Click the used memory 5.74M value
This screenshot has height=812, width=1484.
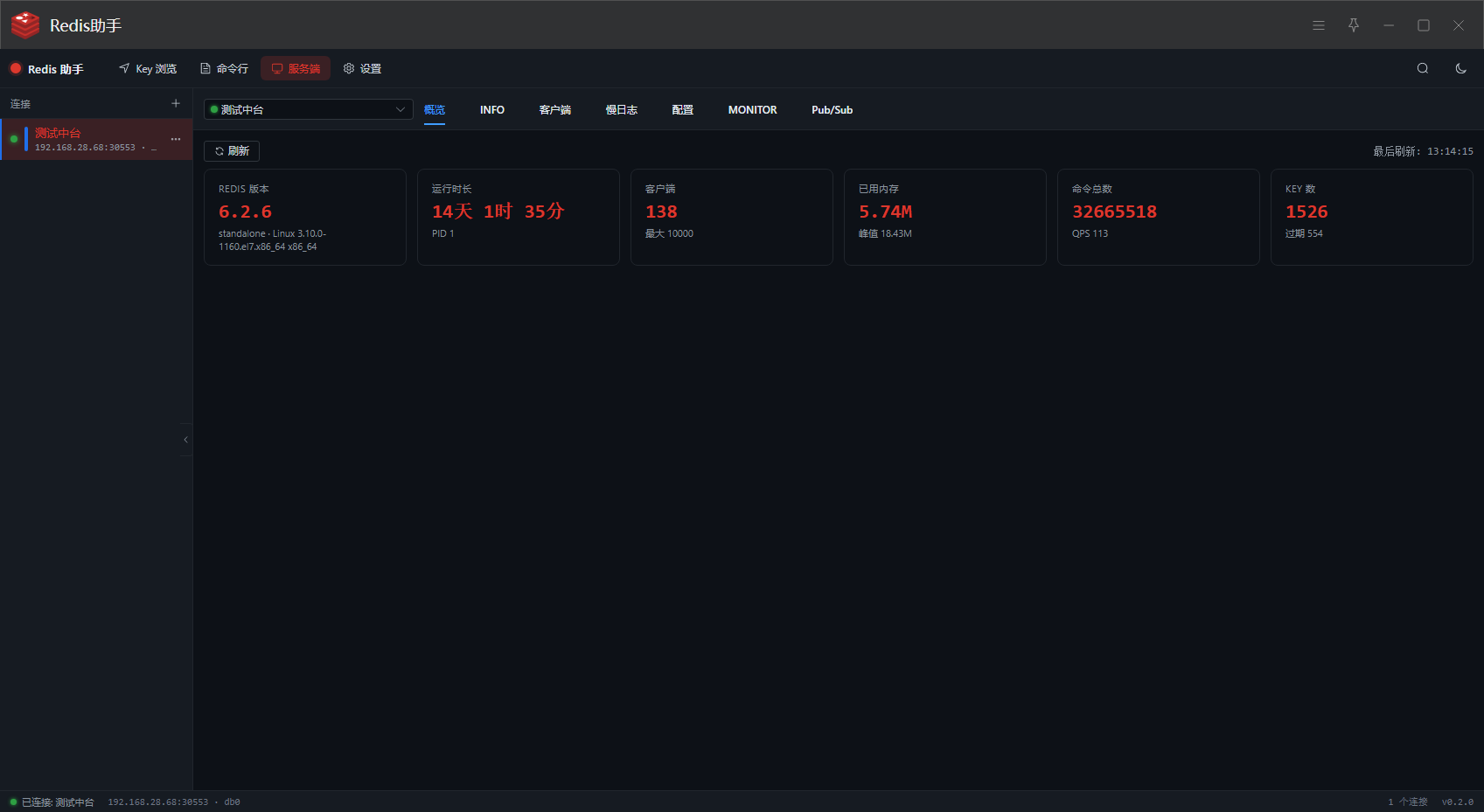point(885,212)
